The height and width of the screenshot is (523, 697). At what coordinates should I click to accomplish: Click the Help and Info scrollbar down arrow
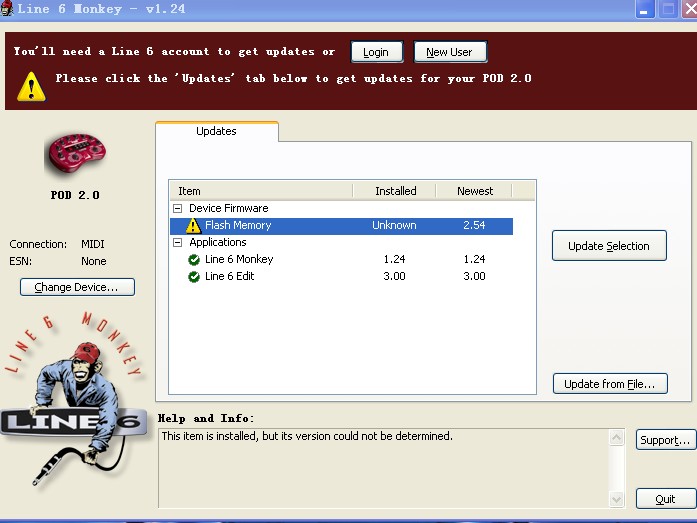click(616, 499)
